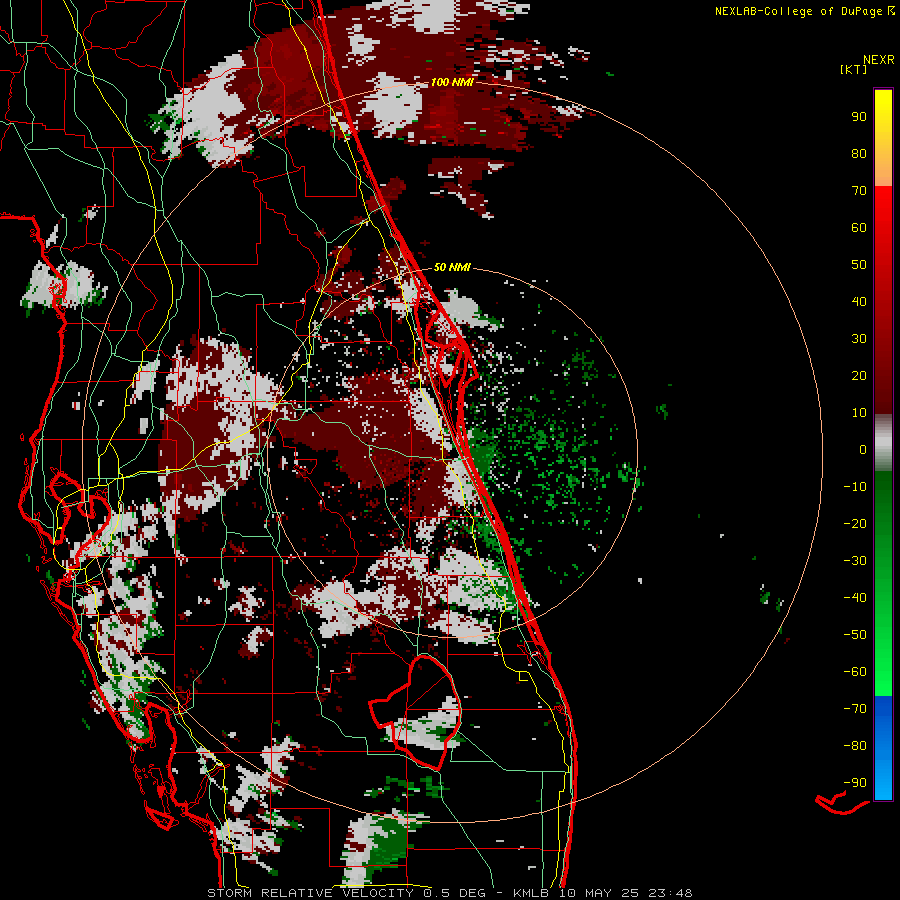
Task: Click the 0 value on the velocity scale
Action: coord(863,449)
